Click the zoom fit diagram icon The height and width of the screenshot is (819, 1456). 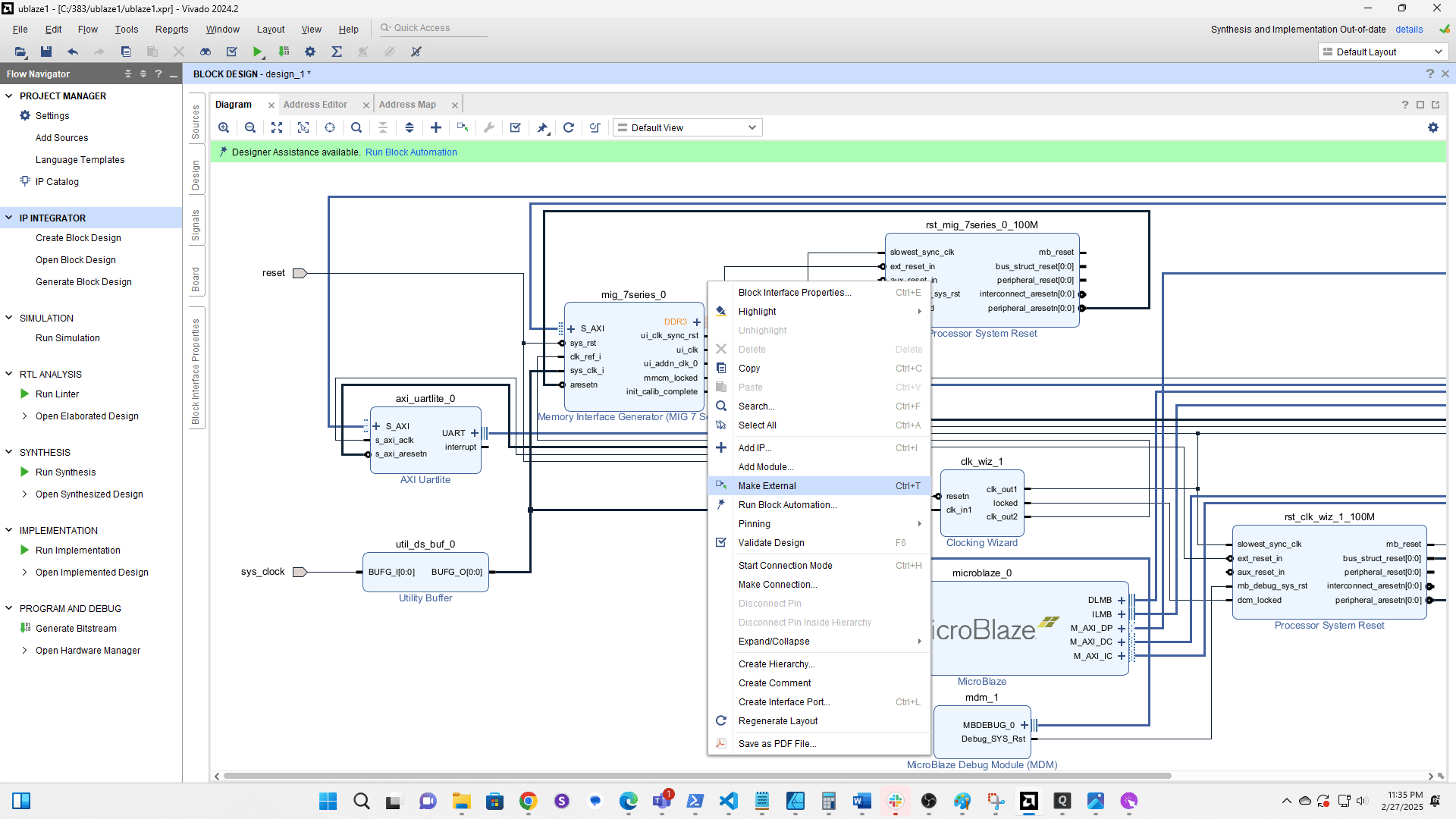click(x=277, y=127)
